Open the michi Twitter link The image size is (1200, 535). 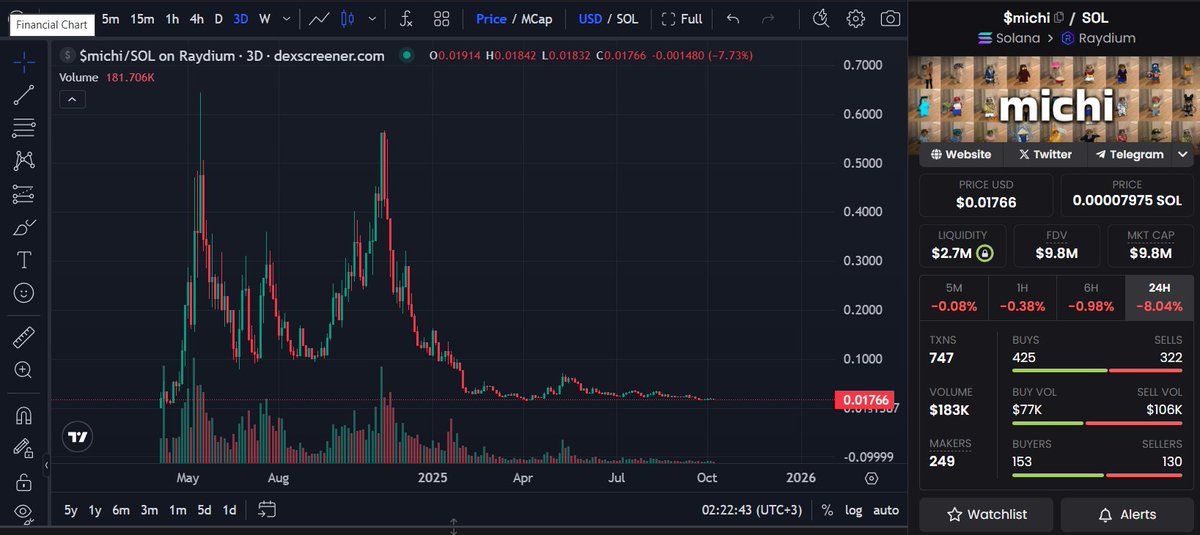1045,154
